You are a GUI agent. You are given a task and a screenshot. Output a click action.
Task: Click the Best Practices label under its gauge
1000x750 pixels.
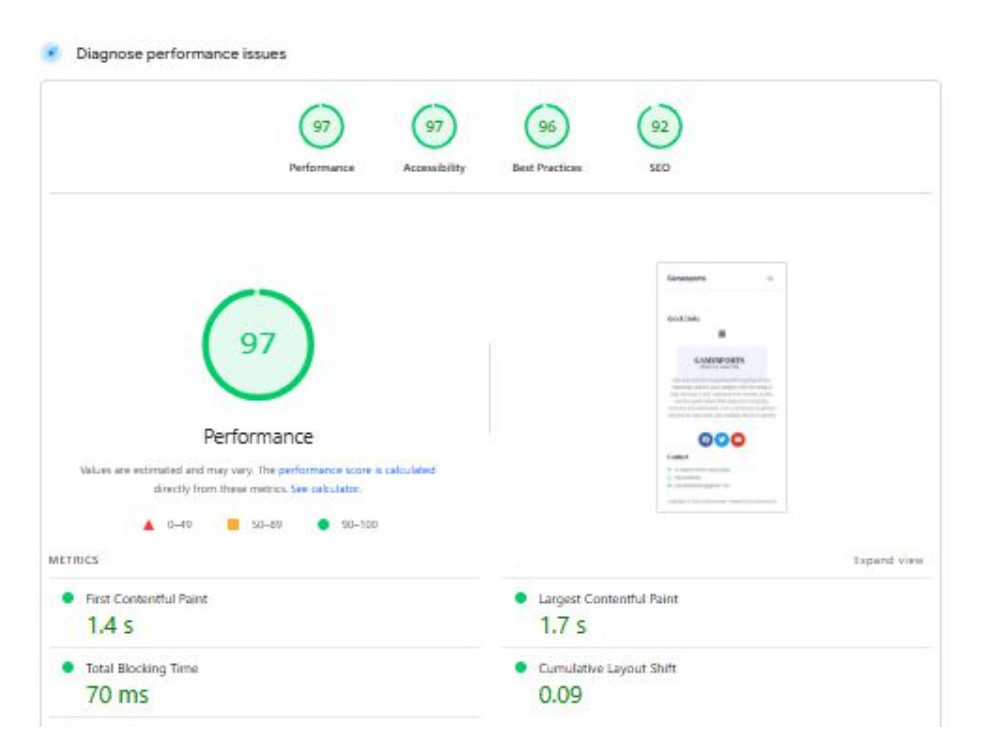click(547, 168)
